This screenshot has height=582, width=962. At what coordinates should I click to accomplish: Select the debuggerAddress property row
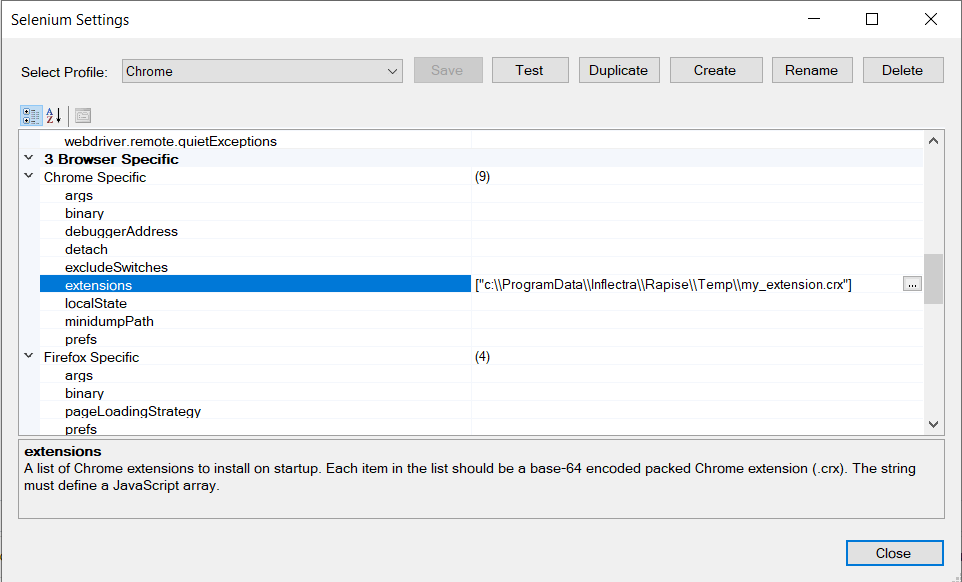pyautogui.click(x=121, y=231)
